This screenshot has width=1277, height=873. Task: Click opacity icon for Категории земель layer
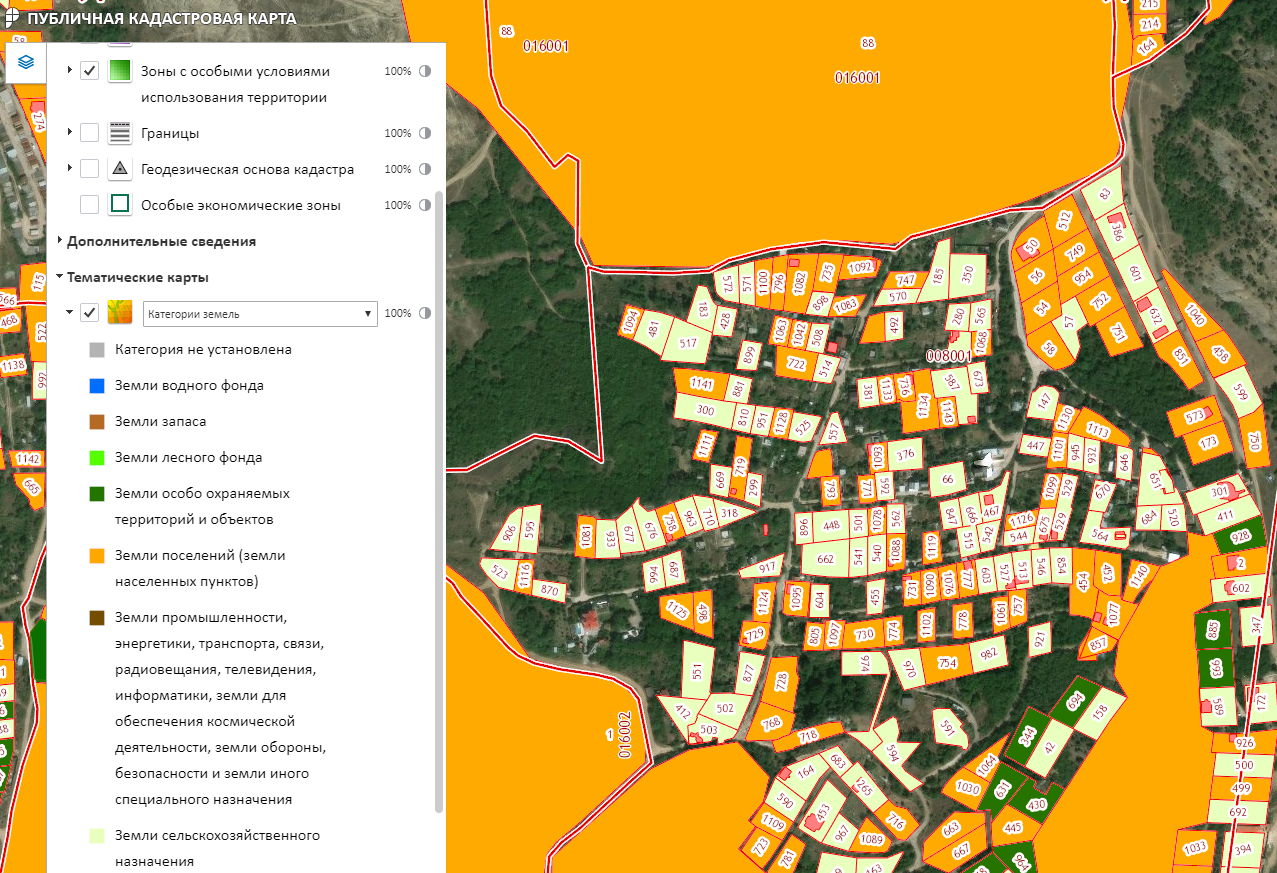(425, 313)
